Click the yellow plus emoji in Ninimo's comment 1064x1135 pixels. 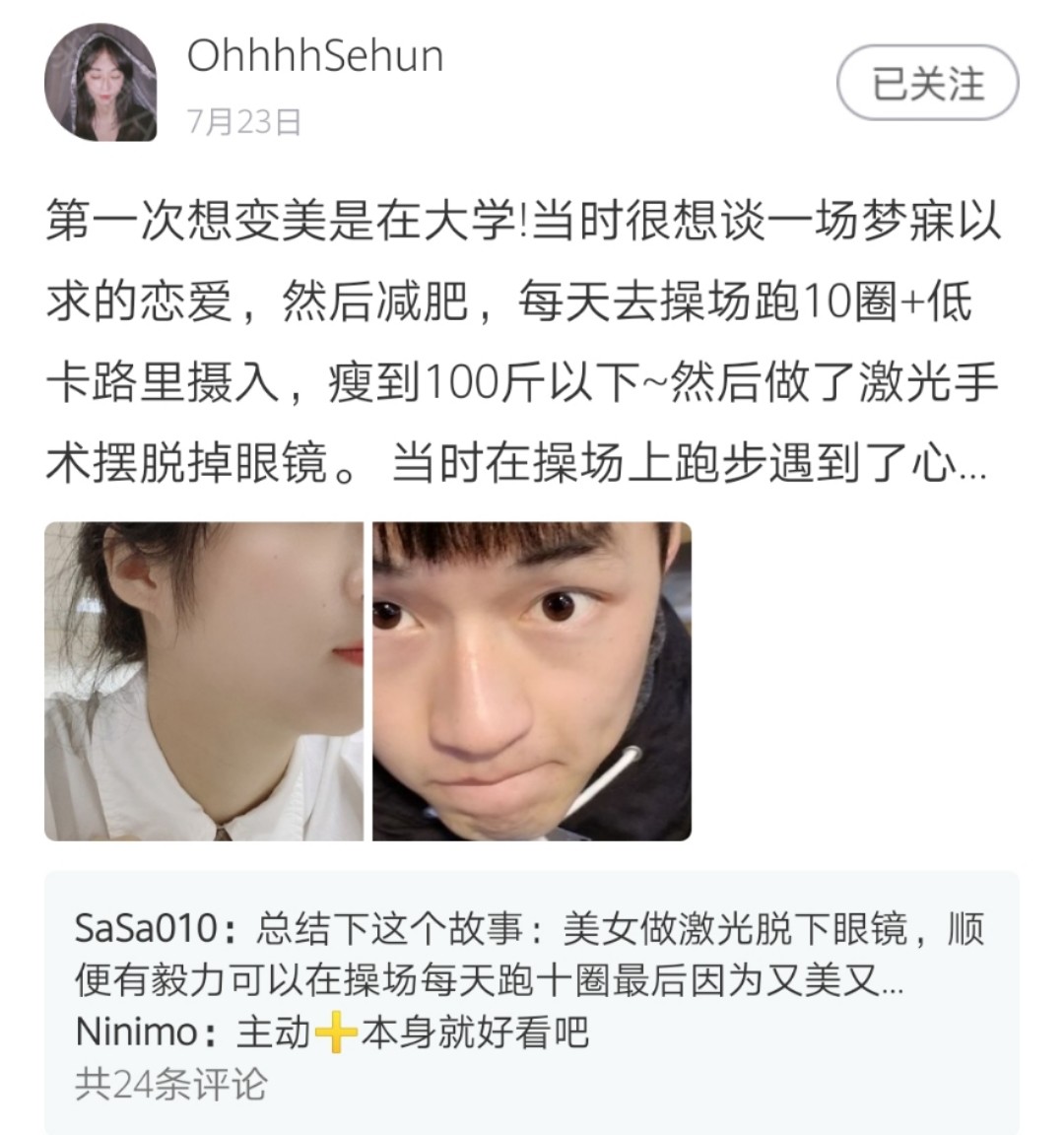[x=336, y=1033]
